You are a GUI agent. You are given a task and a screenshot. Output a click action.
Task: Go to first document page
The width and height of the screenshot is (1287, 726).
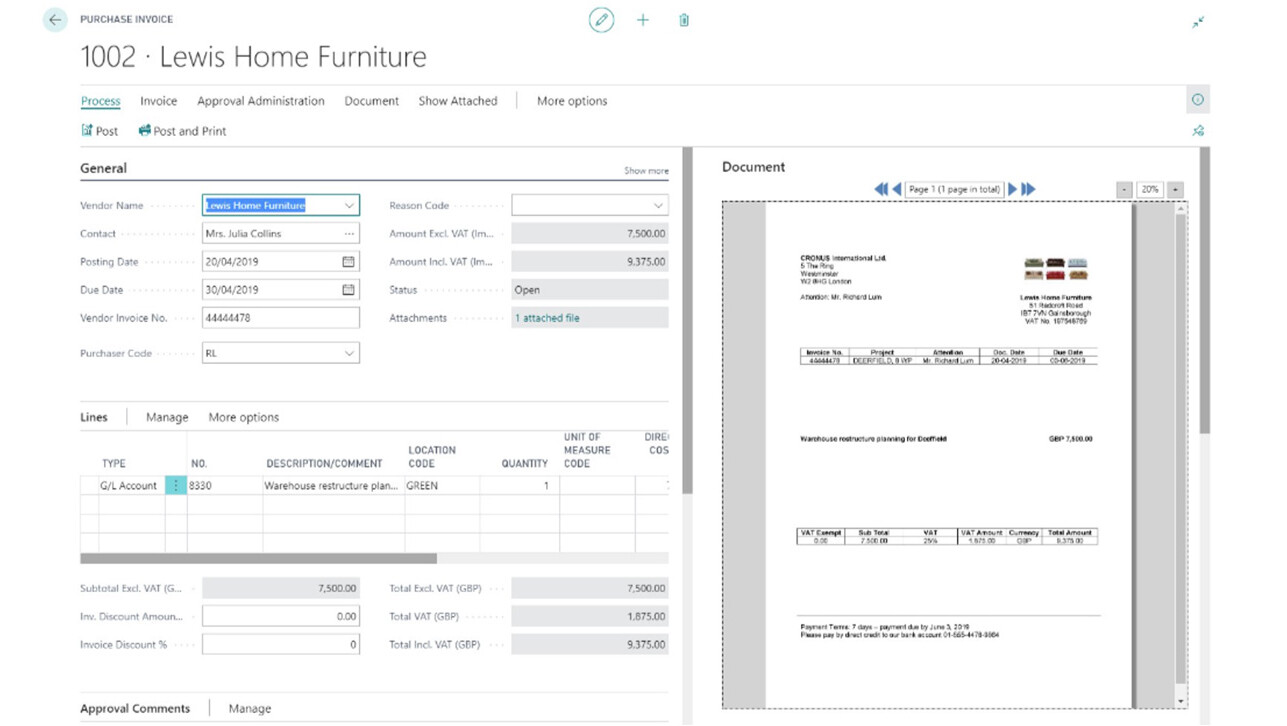pyautogui.click(x=880, y=189)
